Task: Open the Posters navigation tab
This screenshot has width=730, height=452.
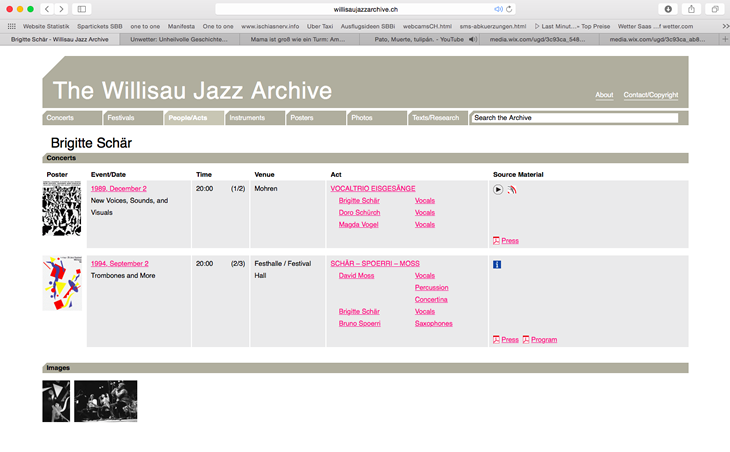Action: [x=317, y=118]
